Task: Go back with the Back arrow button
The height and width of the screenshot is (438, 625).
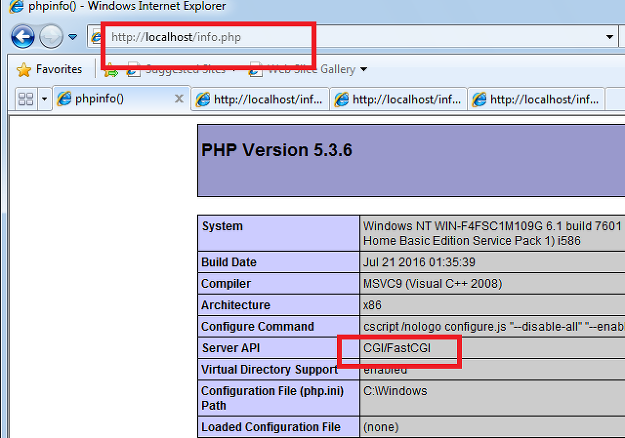Action: click(x=23, y=37)
